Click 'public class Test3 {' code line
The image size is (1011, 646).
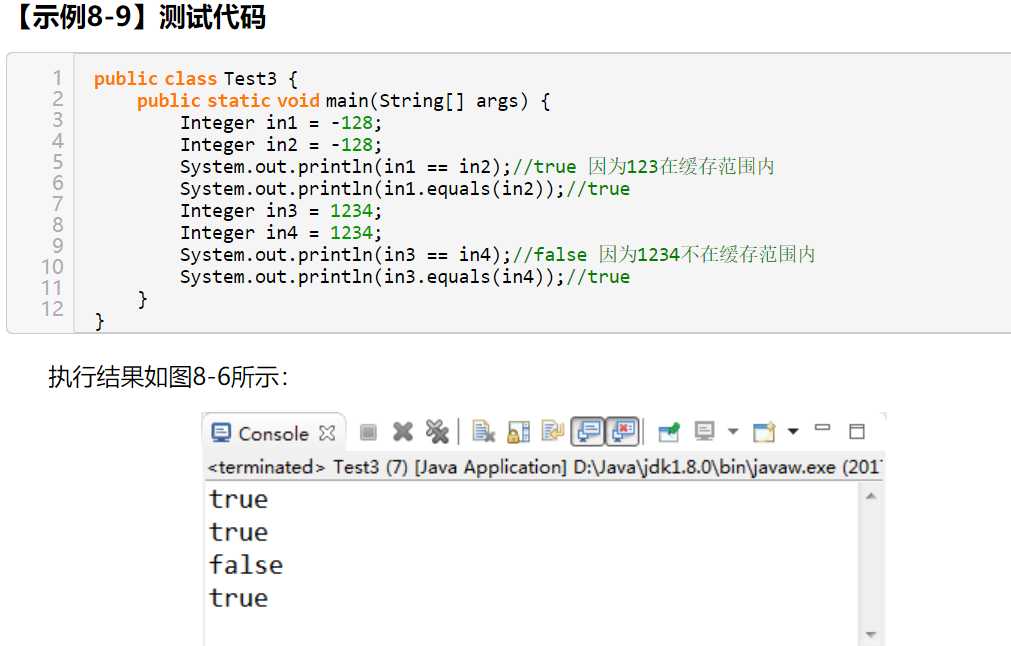pos(195,79)
